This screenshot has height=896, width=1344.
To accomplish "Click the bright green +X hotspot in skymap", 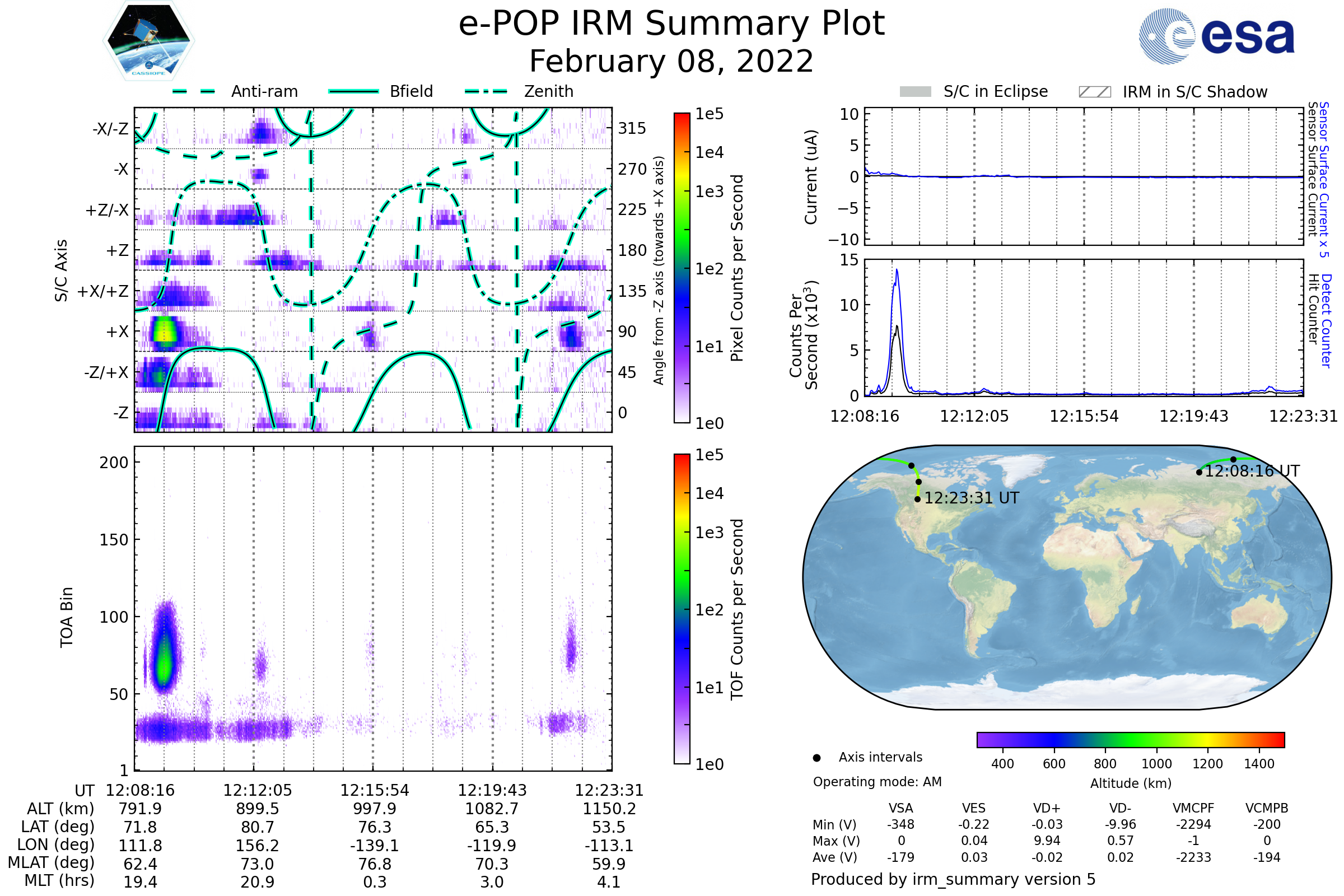I will pos(165,332).
